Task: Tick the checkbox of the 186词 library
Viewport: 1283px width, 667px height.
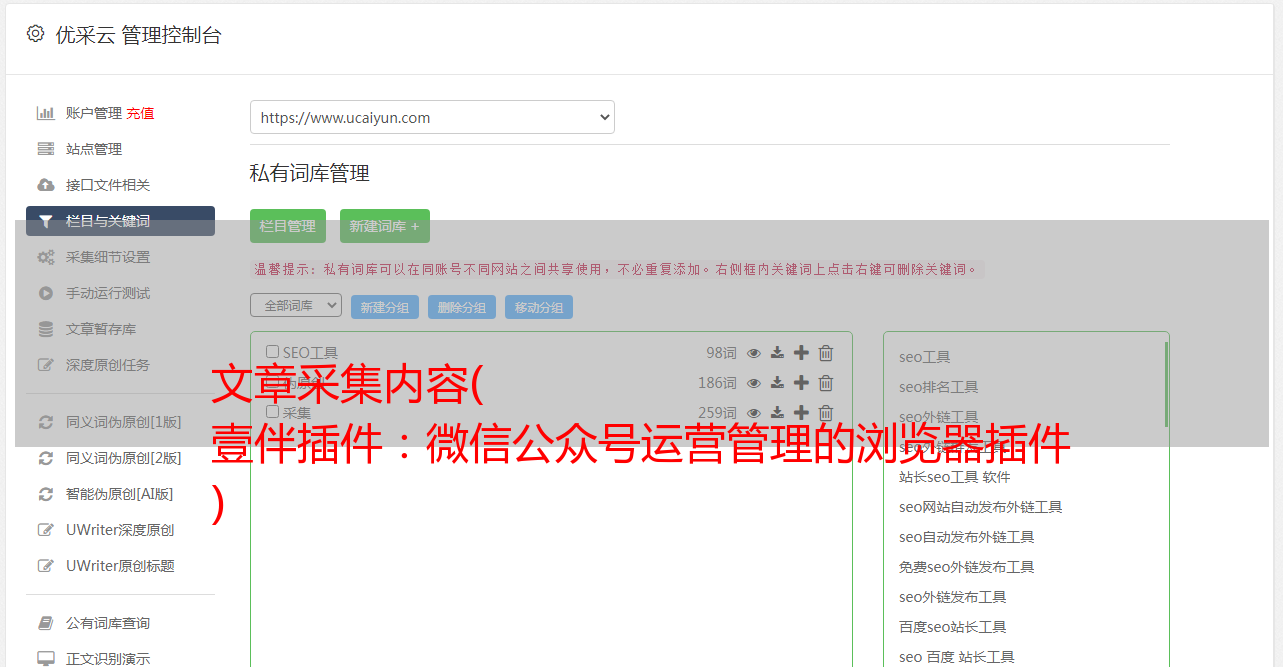Action: [272, 382]
